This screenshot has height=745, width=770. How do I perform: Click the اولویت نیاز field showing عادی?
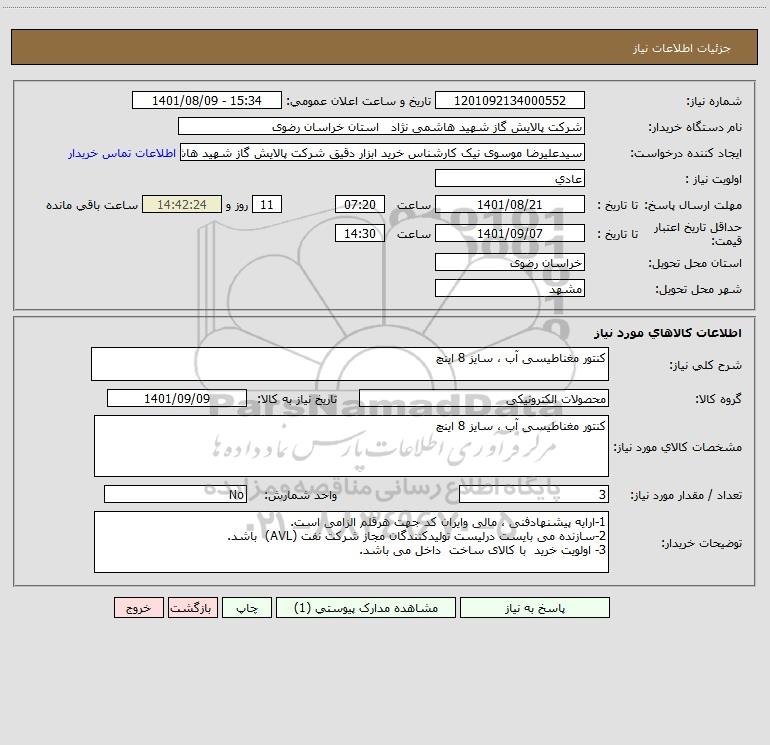point(510,178)
